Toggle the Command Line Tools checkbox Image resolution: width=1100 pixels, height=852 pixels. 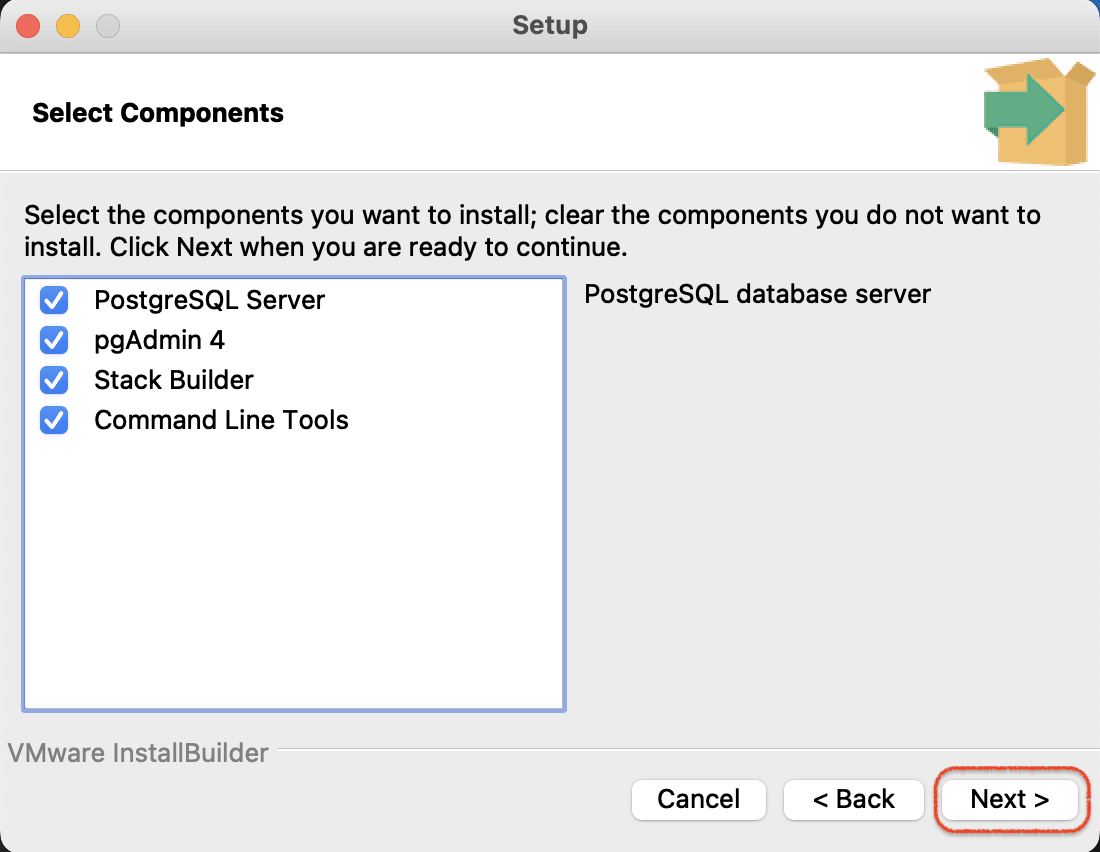54,420
